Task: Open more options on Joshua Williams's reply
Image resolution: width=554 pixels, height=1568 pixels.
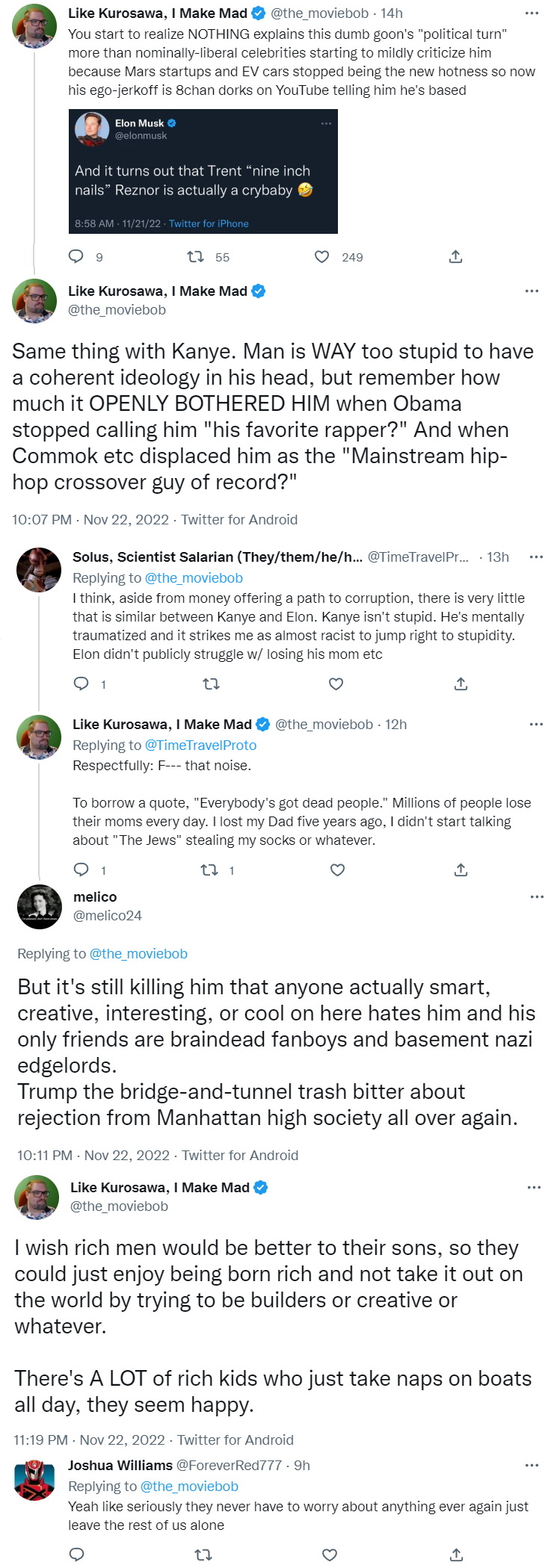Action: 532,1465
